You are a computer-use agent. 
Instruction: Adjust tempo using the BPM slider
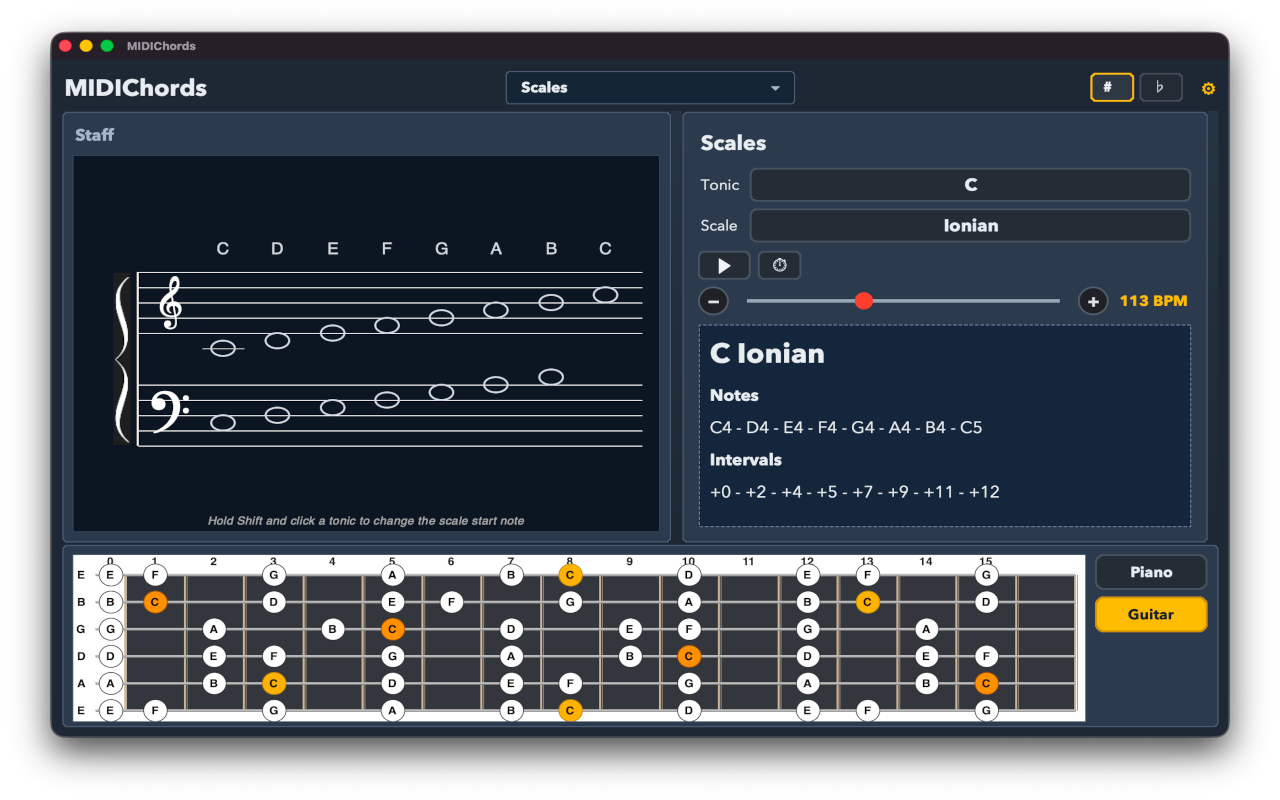(864, 300)
